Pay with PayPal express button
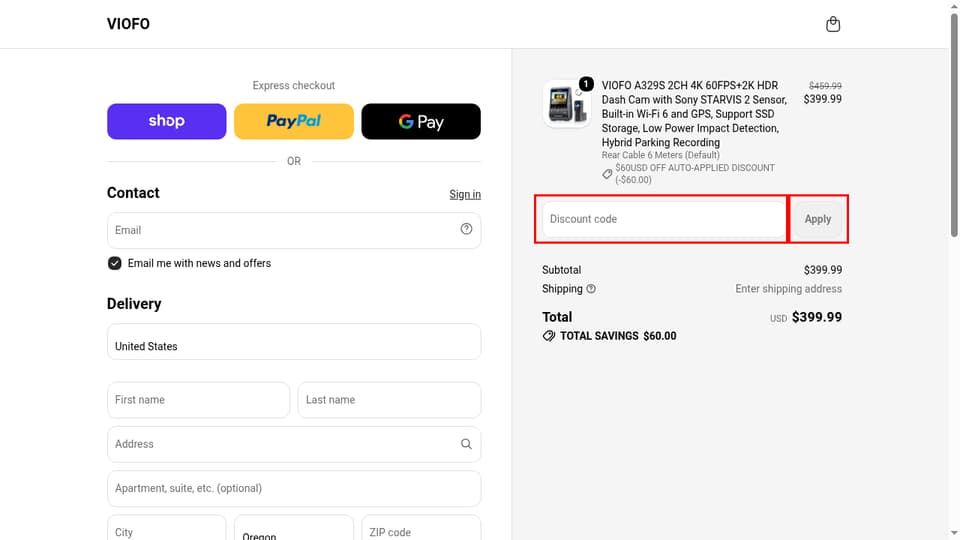Image resolution: width=960 pixels, height=540 pixels. [294, 121]
